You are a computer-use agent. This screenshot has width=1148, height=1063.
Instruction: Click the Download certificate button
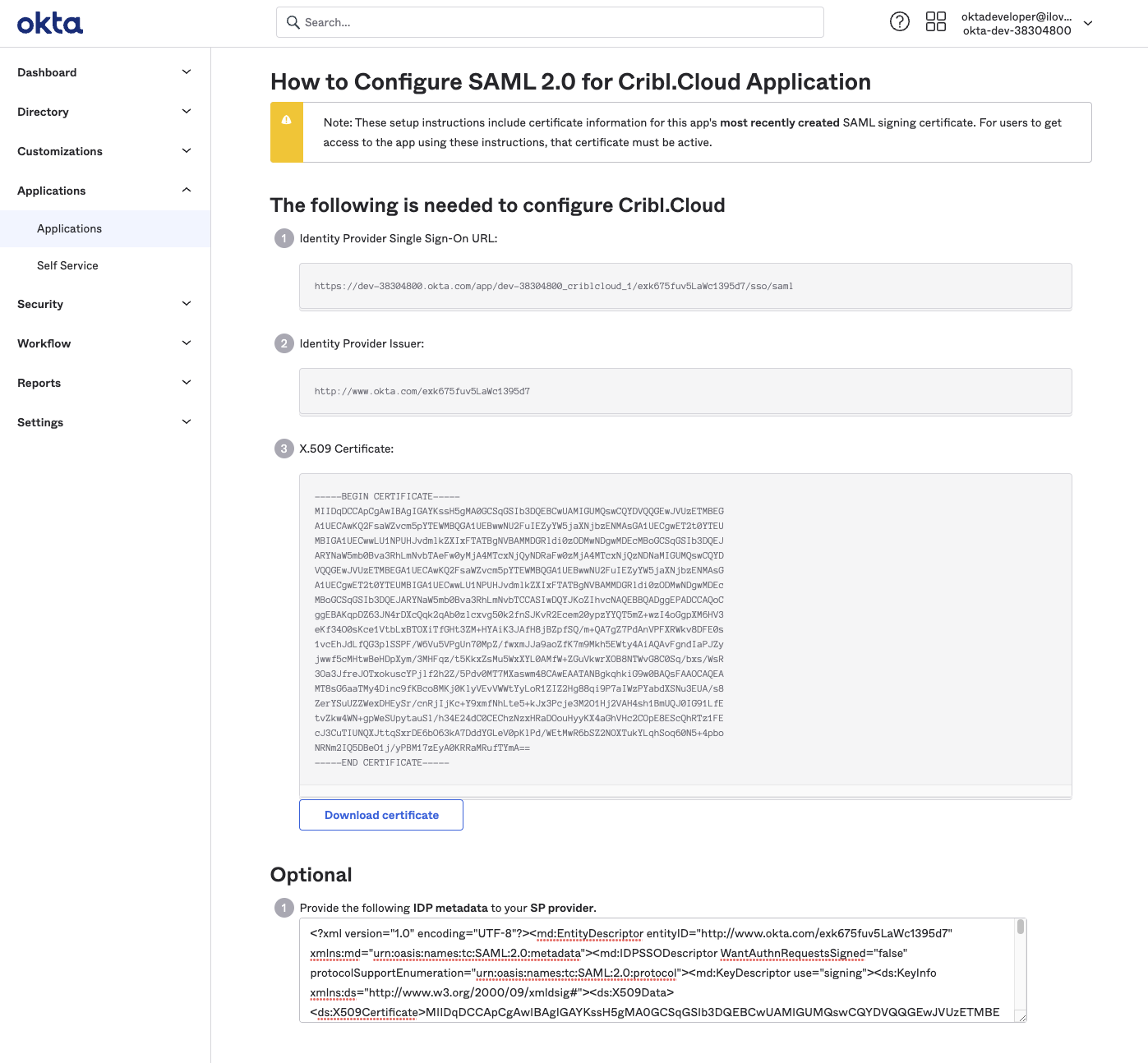pos(380,814)
